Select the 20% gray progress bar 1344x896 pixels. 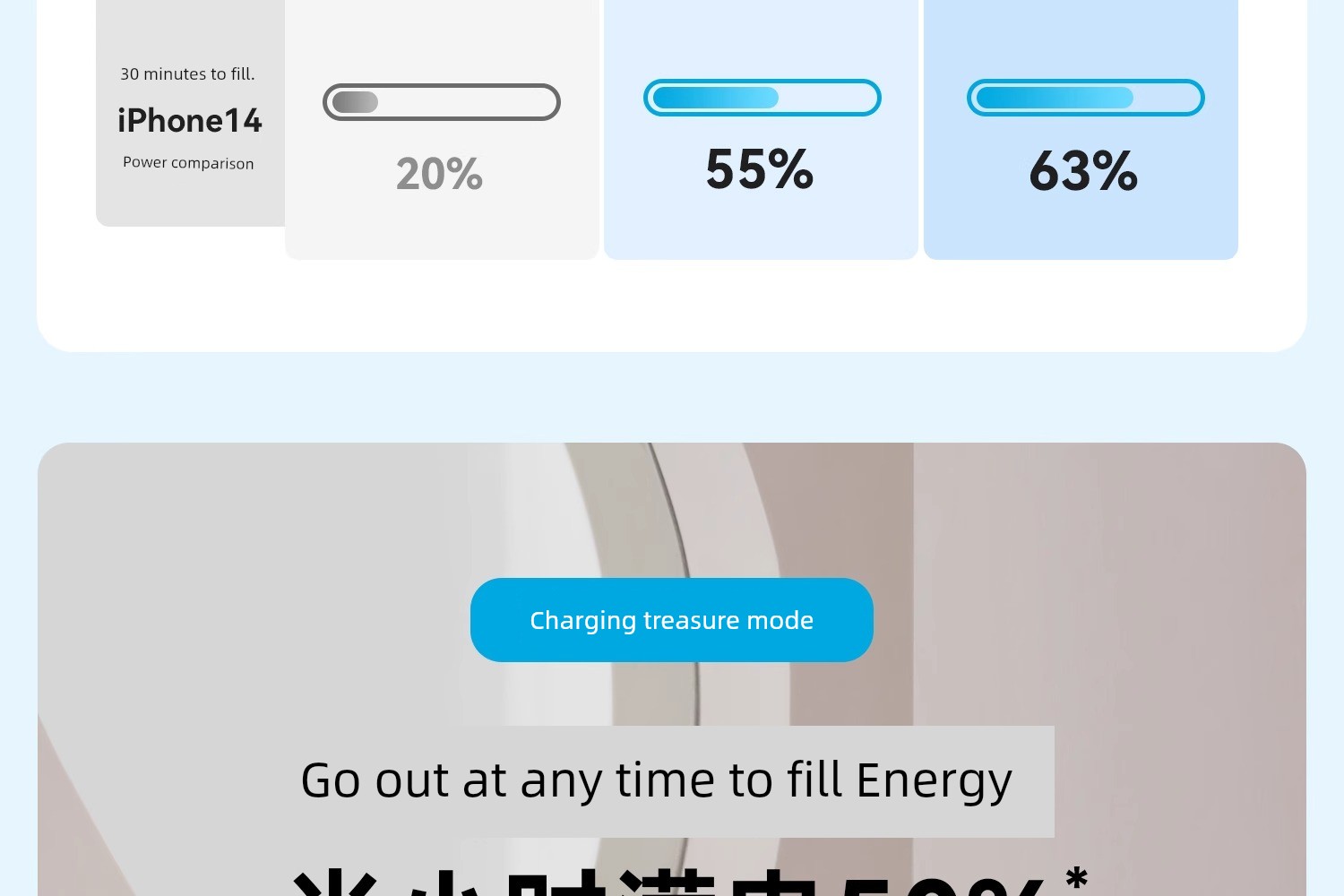click(x=442, y=102)
